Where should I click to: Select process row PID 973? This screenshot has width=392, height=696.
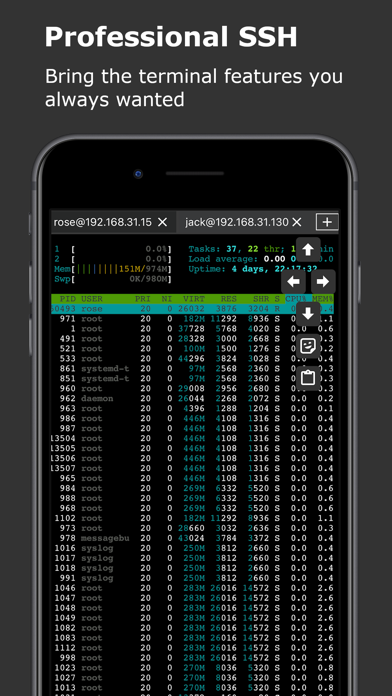tap(192, 528)
